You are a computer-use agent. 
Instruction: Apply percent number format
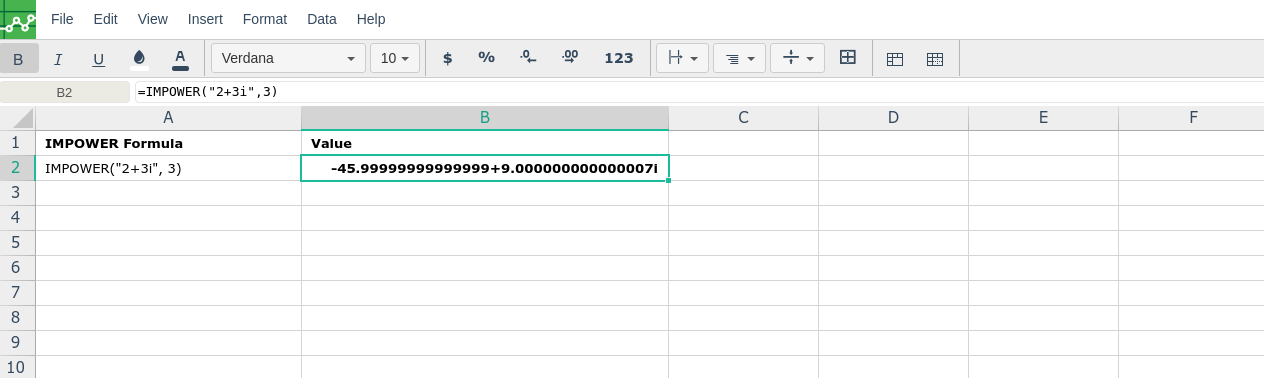487,58
